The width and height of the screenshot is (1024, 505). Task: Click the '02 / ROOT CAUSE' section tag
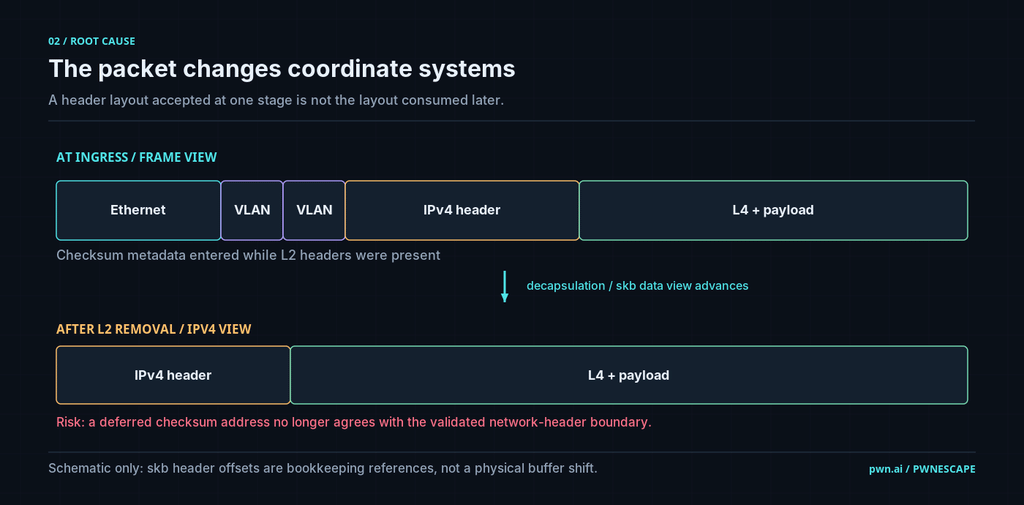click(91, 41)
